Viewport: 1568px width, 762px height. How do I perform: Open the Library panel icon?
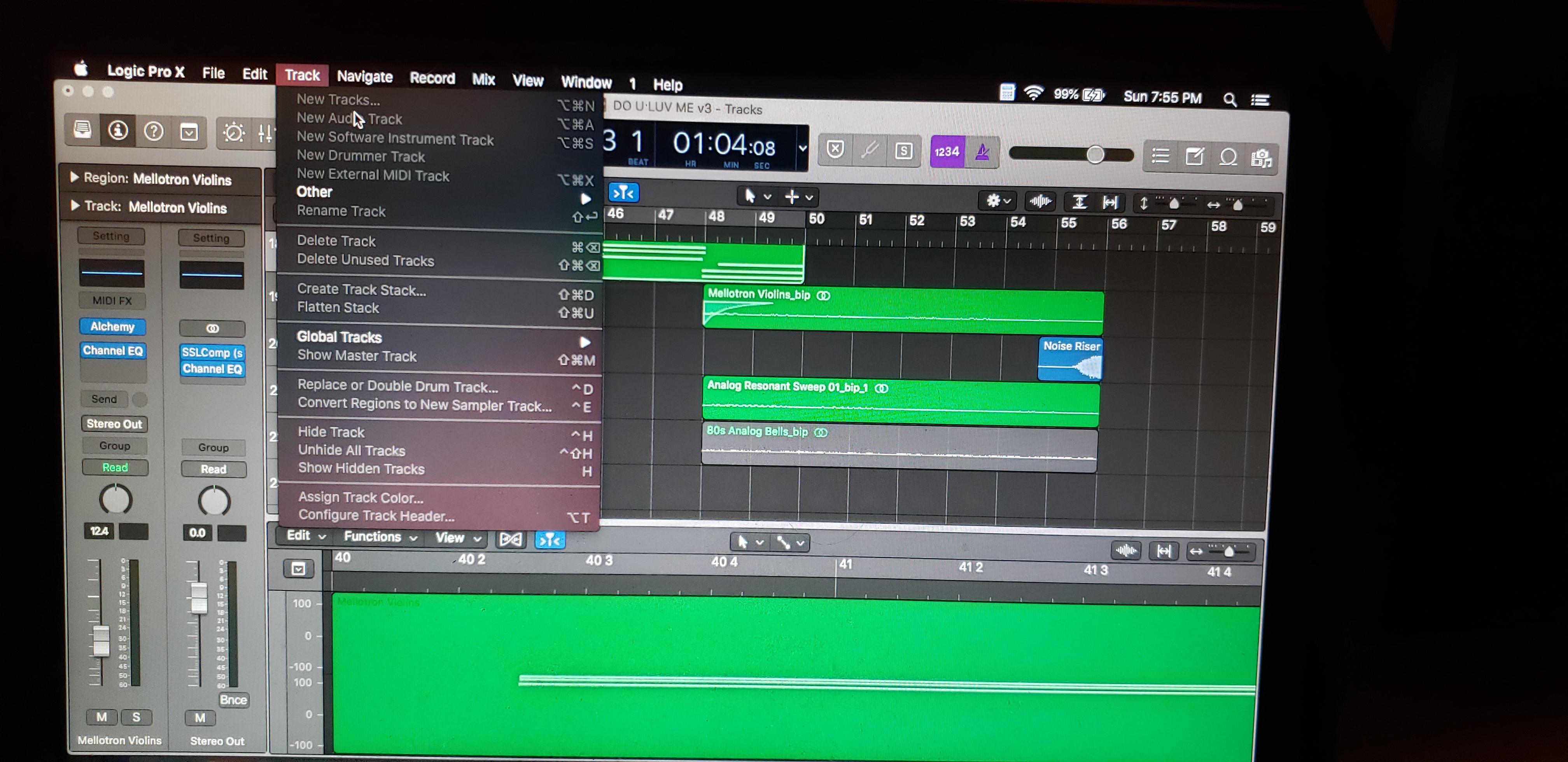click(82, 131)
